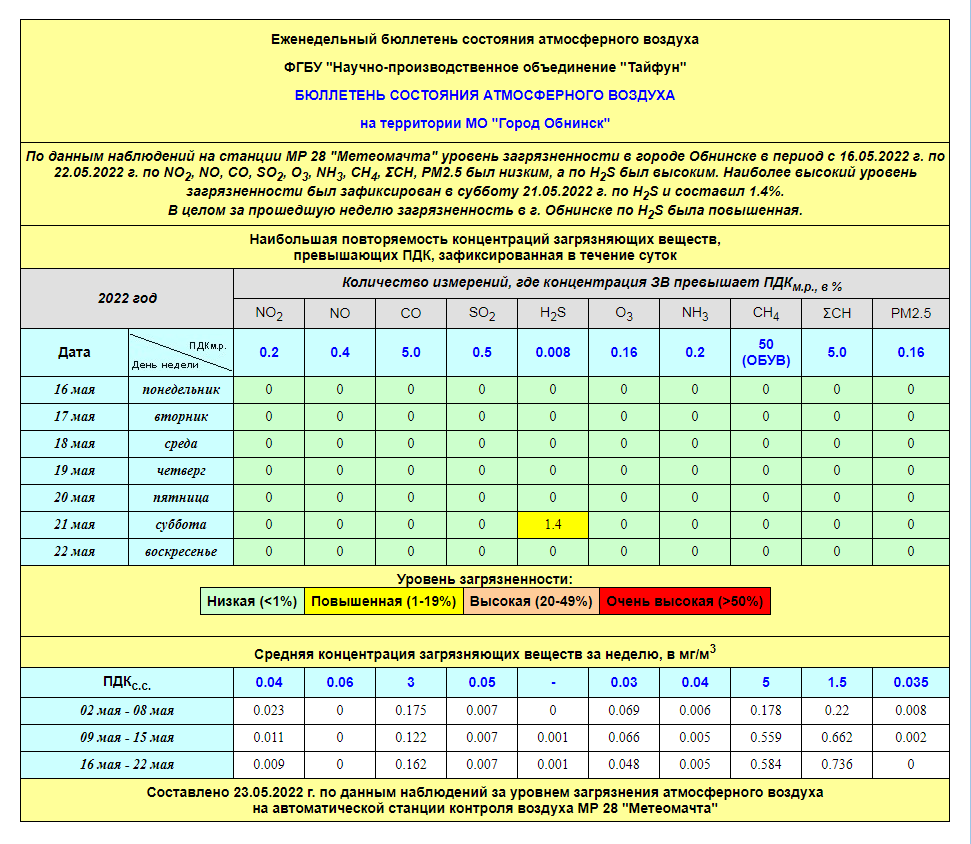Select the '16 мая' date cell
Screen dimensions: 971x844
coord(75,389)
